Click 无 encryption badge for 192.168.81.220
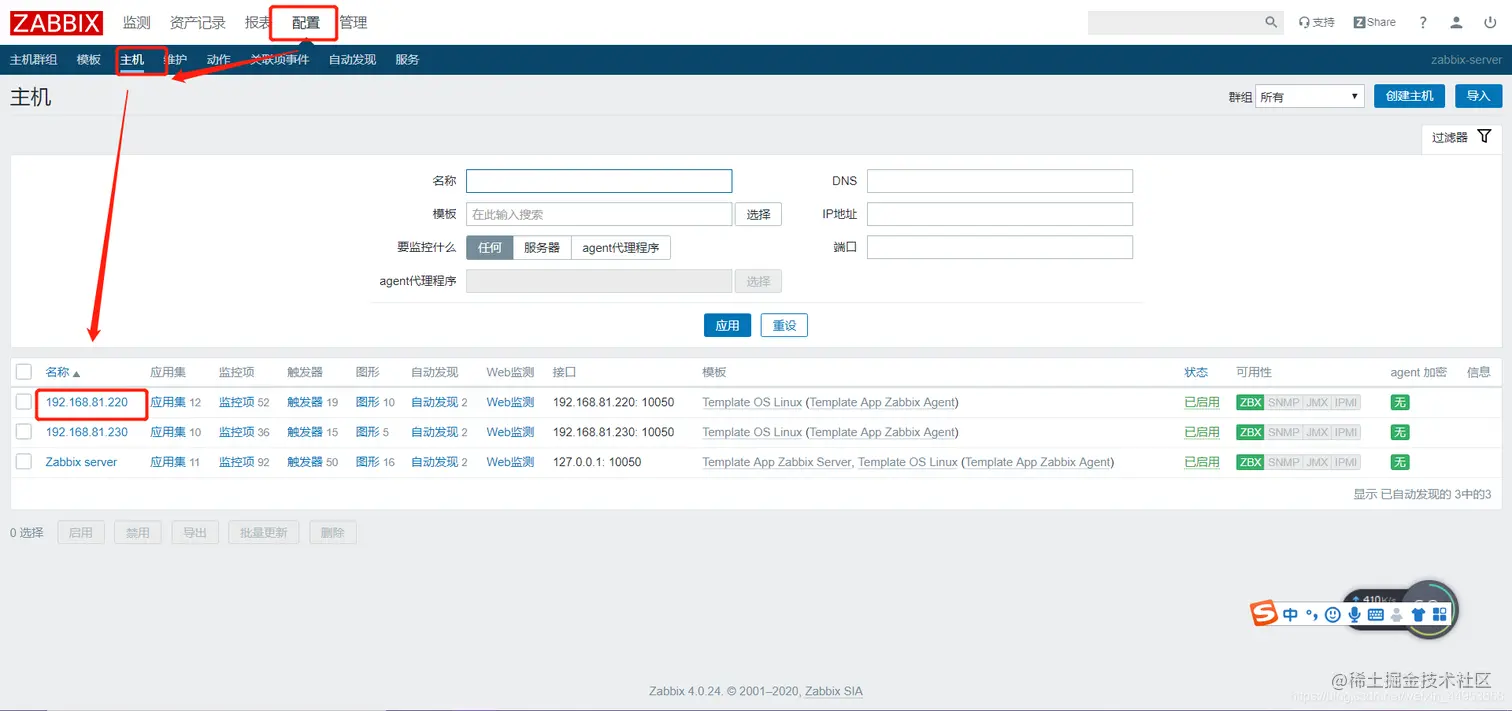 pos(1400,403)
